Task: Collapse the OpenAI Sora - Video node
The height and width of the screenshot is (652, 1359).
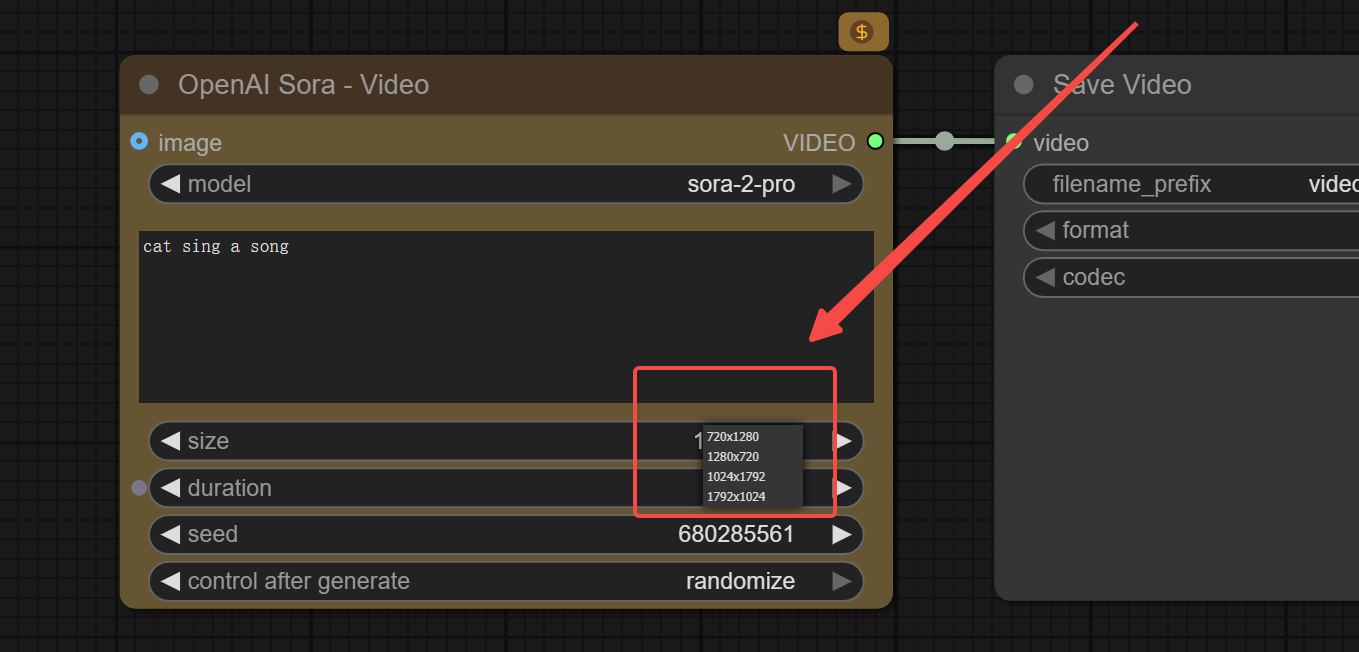Action: point(149,85)
